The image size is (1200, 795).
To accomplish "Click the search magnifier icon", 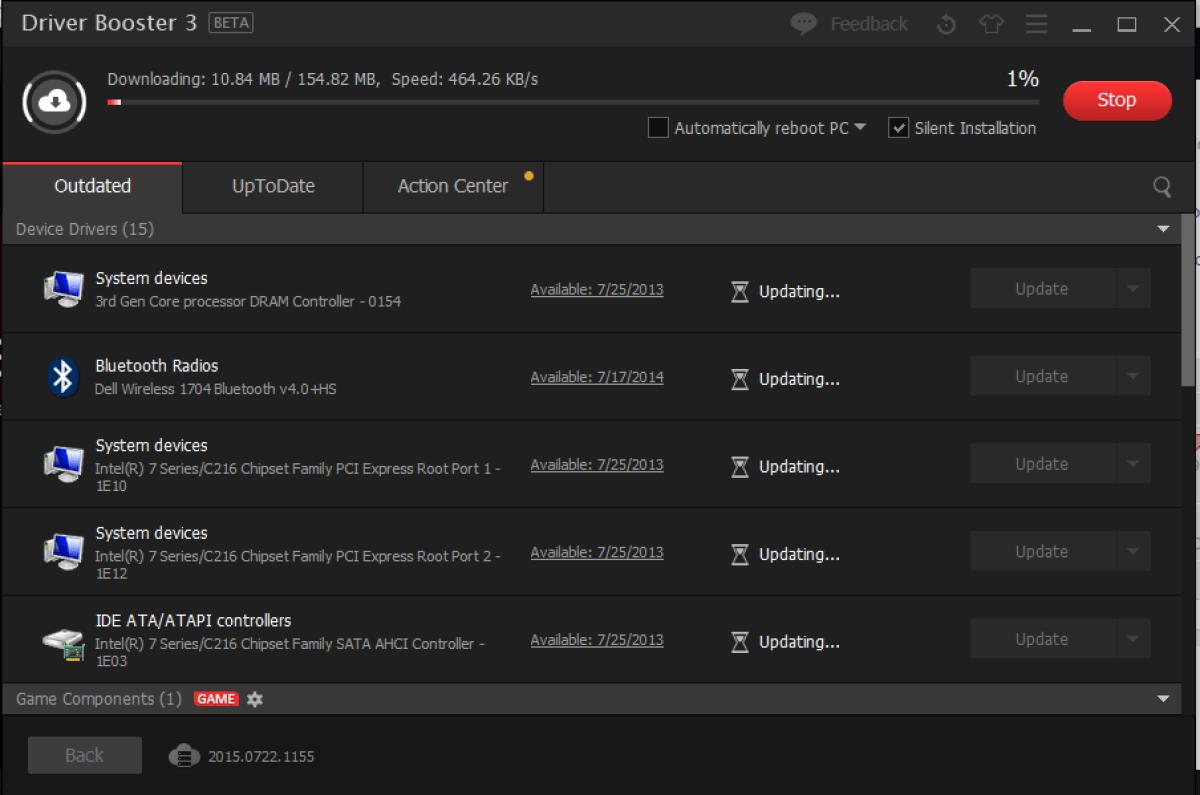I will pyautogui.click(x=1161, y=186).
